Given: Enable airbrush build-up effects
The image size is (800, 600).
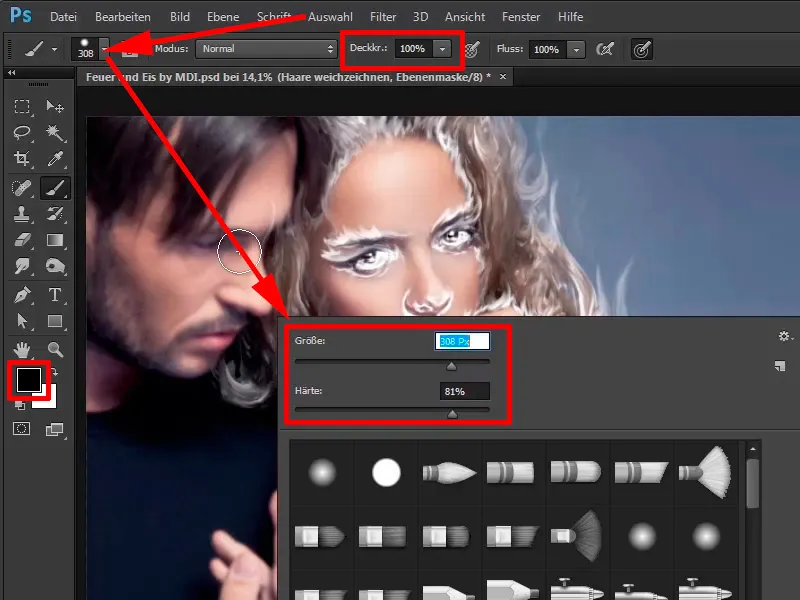Looking at the screenshot, I should coord(605,49).
